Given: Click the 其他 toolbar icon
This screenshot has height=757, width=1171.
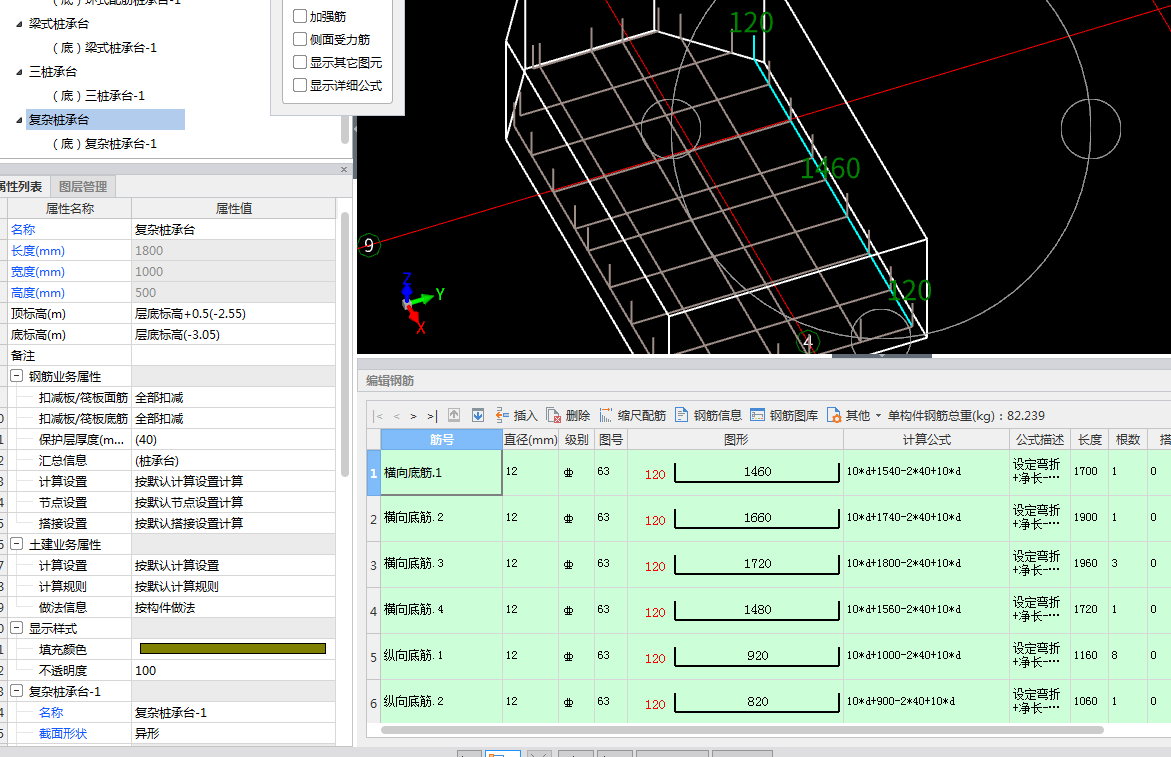Looking at the screenshot, I should pos(834,415).
